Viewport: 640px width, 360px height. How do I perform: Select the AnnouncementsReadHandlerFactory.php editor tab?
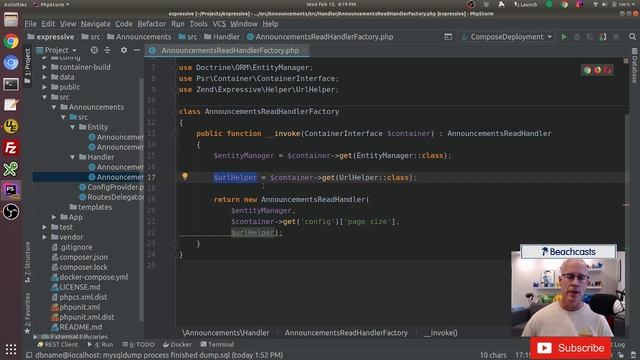[228, 51]
